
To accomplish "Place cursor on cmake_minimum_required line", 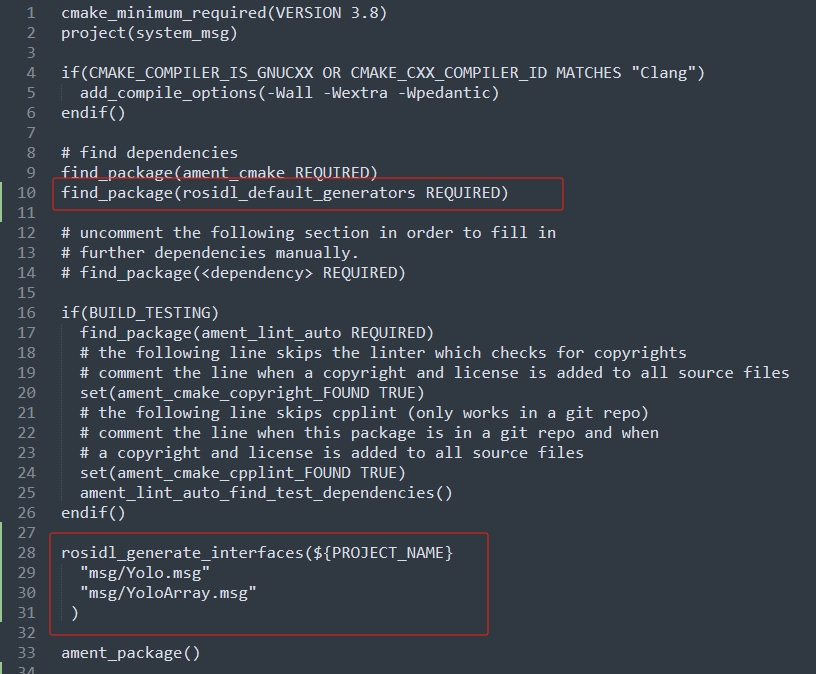I will click(224, 13).
